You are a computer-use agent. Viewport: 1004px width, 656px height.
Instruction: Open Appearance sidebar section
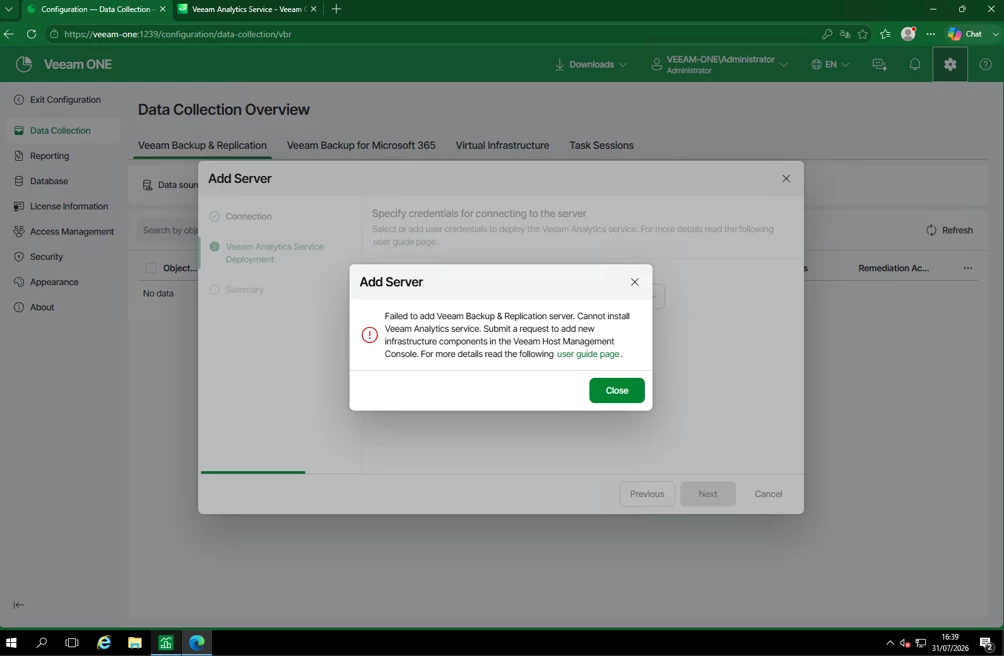coord(46,282)
